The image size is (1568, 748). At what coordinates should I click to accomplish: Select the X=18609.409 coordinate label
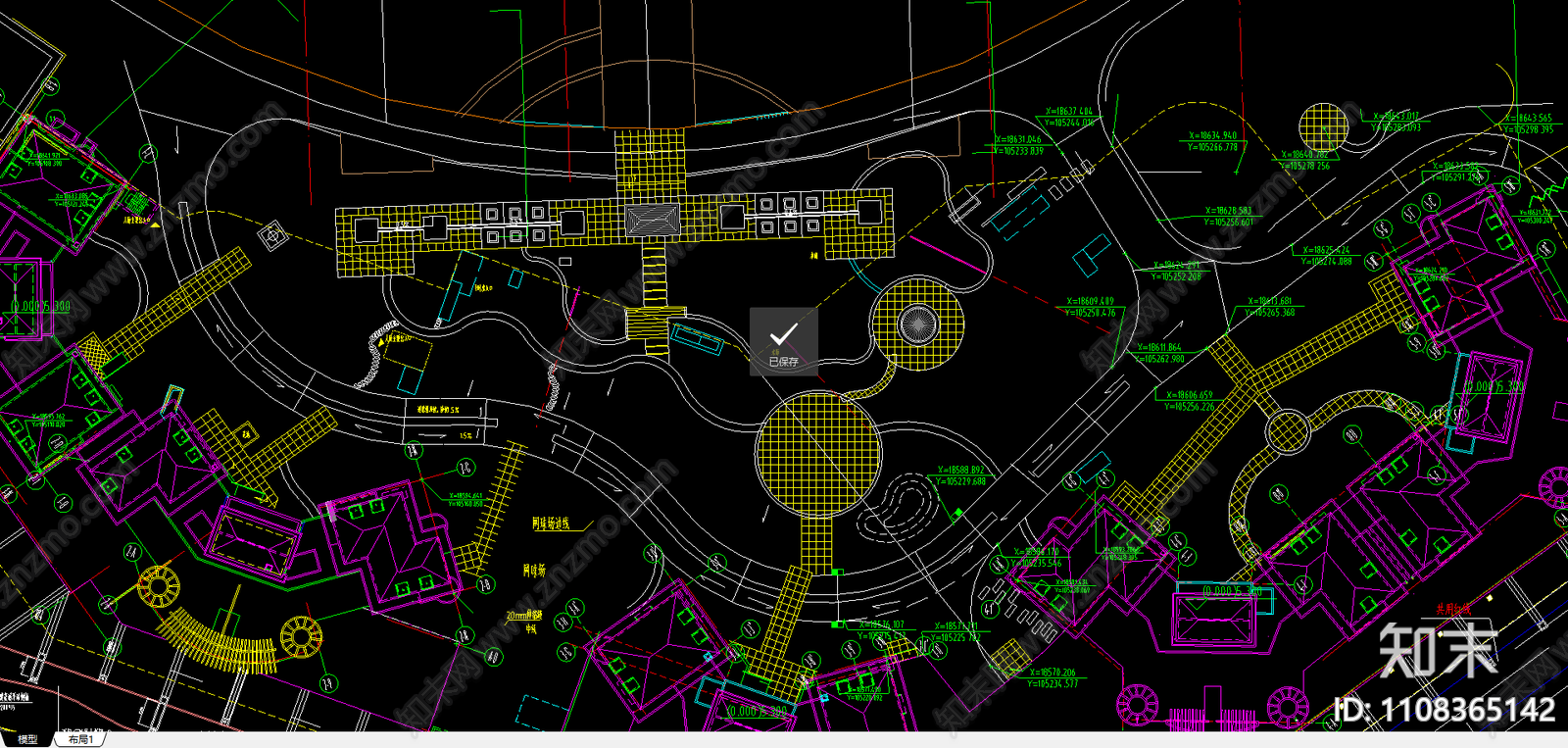pyautogui.click(x=1090, y=302)
